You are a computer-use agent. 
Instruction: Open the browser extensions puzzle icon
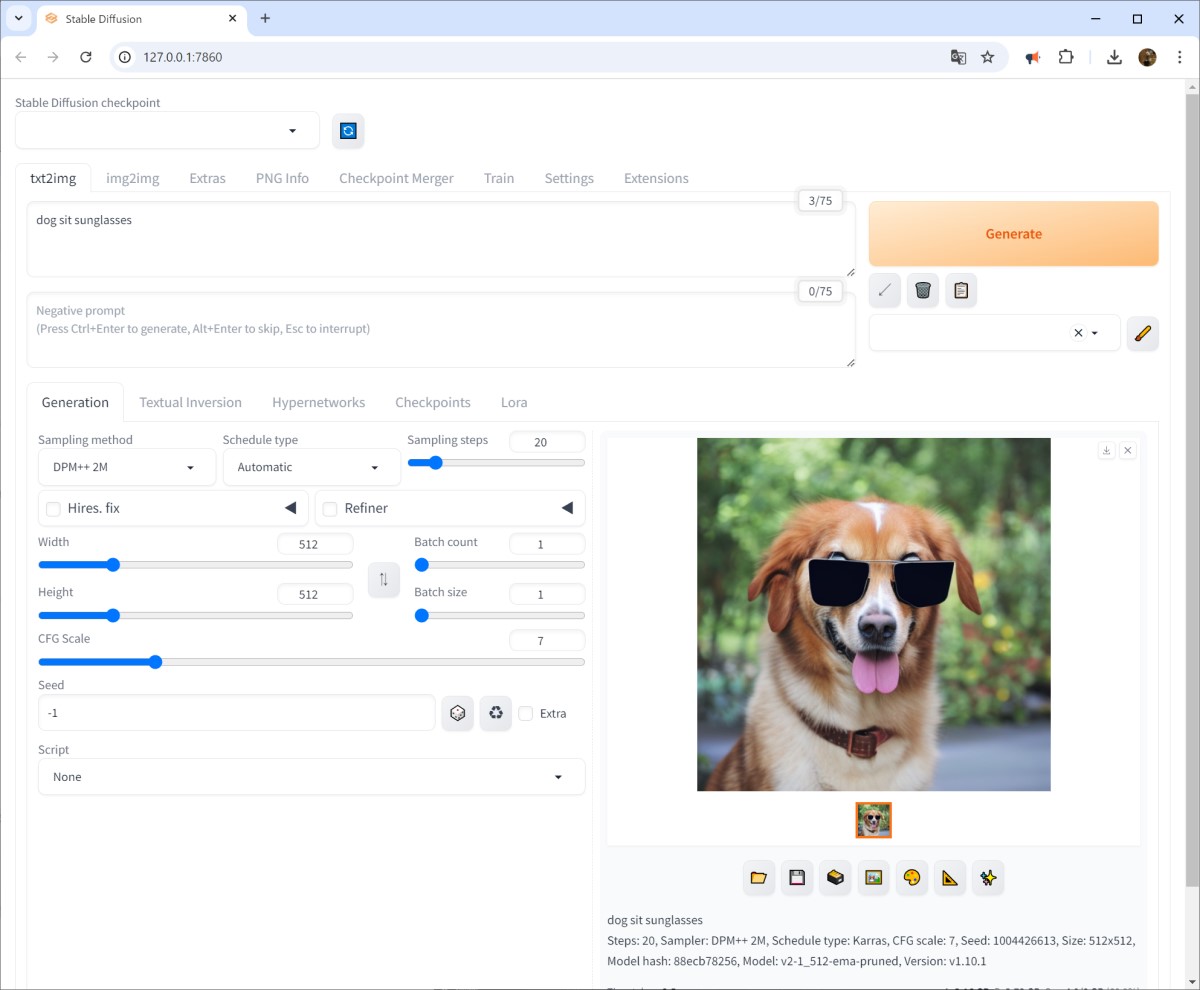[1066, 57]
